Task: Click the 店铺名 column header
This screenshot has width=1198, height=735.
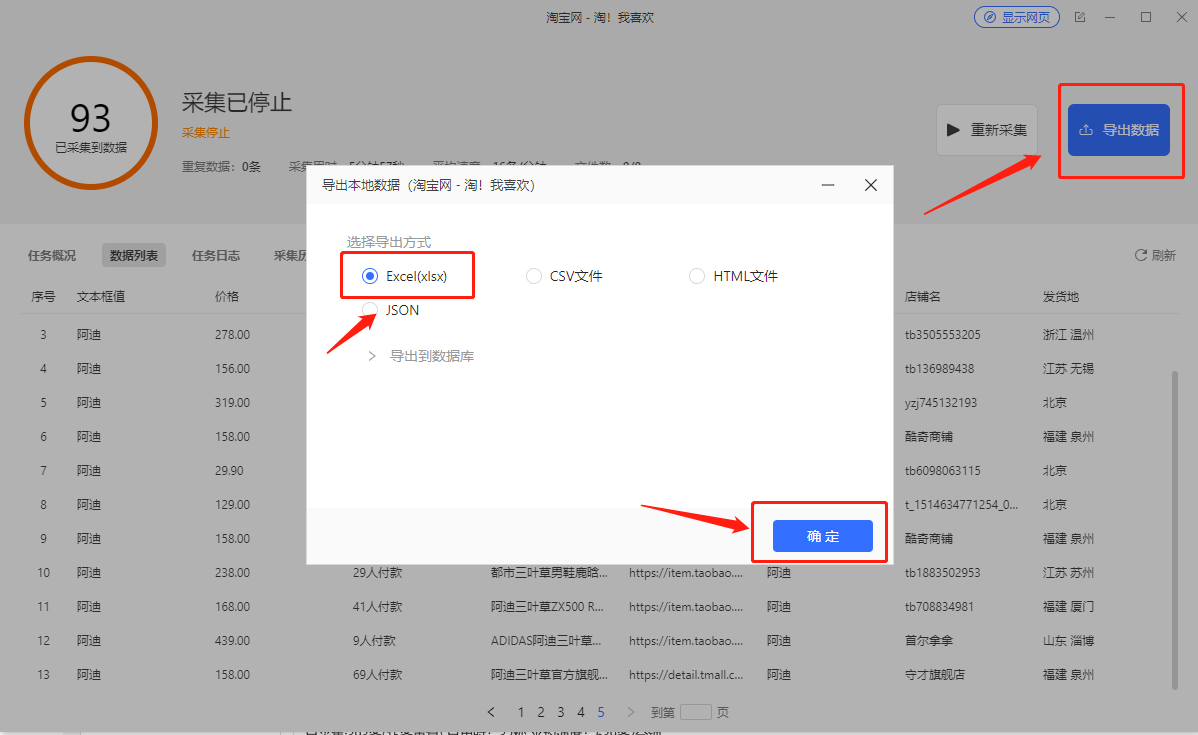Action: 923,296
